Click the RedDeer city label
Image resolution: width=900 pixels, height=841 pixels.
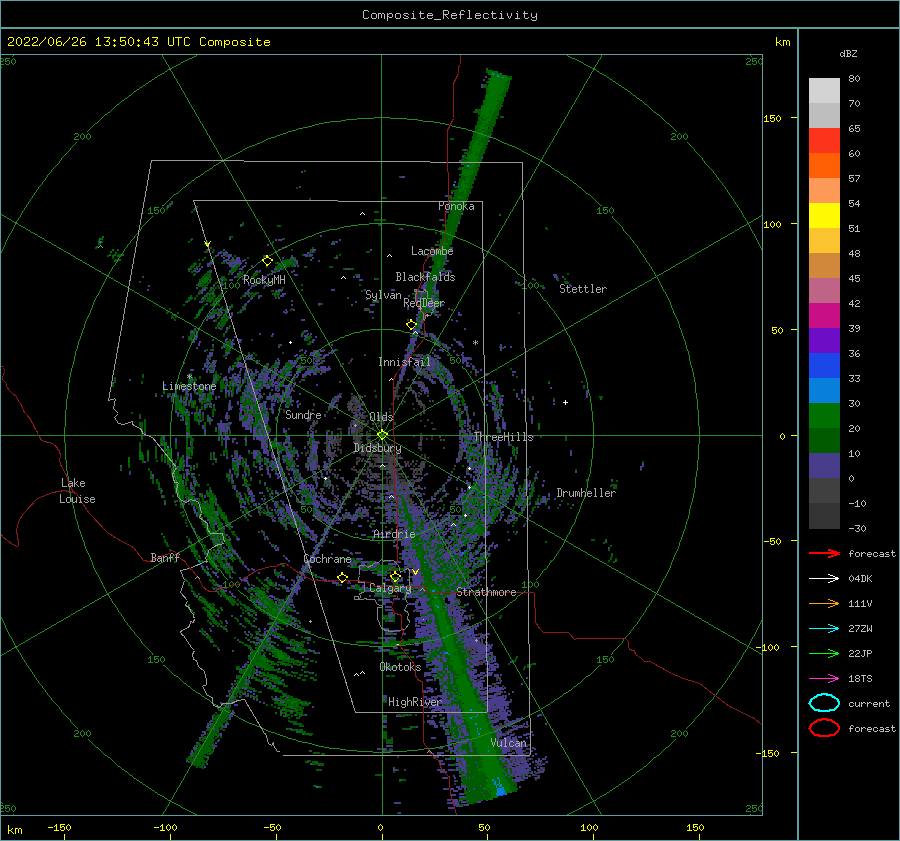coord(424,303)
